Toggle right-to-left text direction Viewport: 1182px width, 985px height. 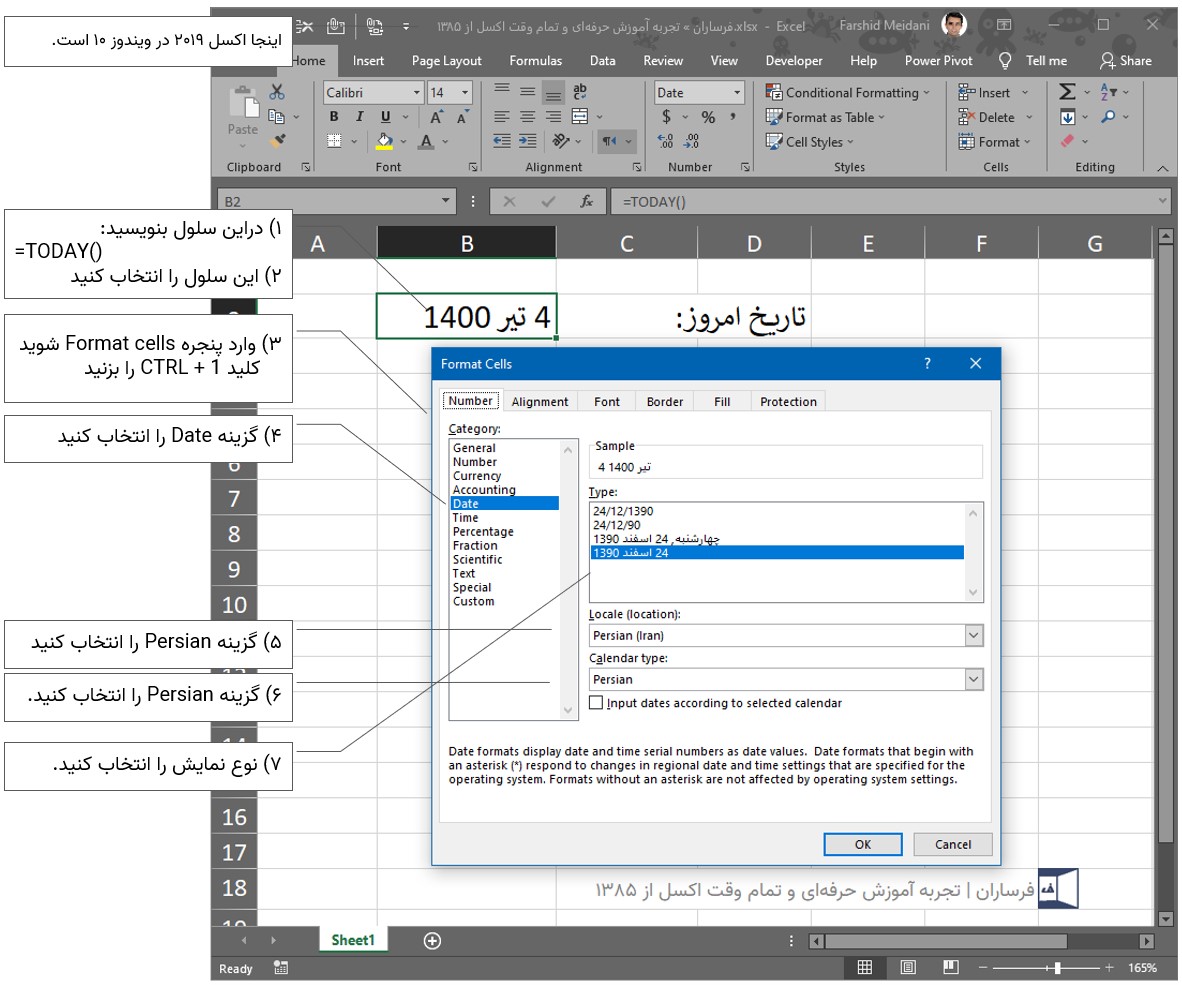[608, 141]
